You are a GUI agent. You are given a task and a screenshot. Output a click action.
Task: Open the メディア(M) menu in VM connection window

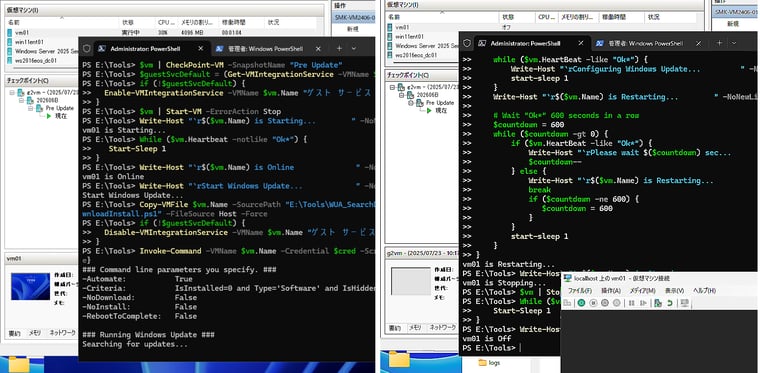[x=642, y=291]
